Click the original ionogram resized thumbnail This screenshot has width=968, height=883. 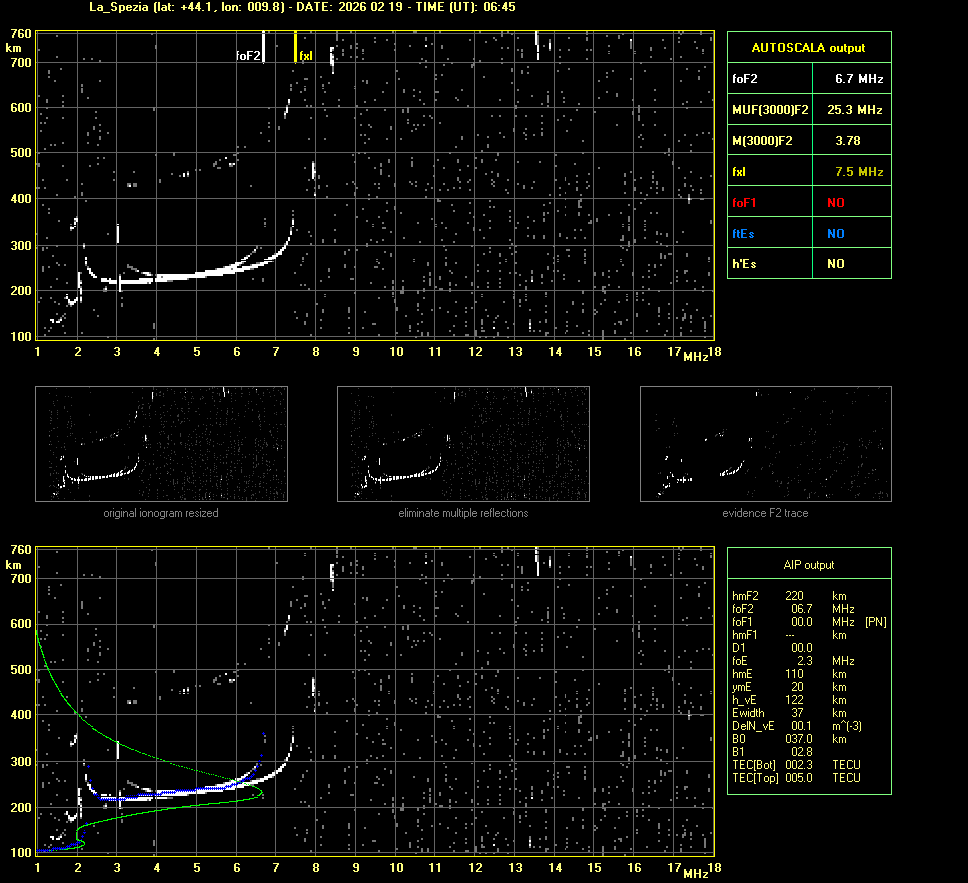[161, 444]
